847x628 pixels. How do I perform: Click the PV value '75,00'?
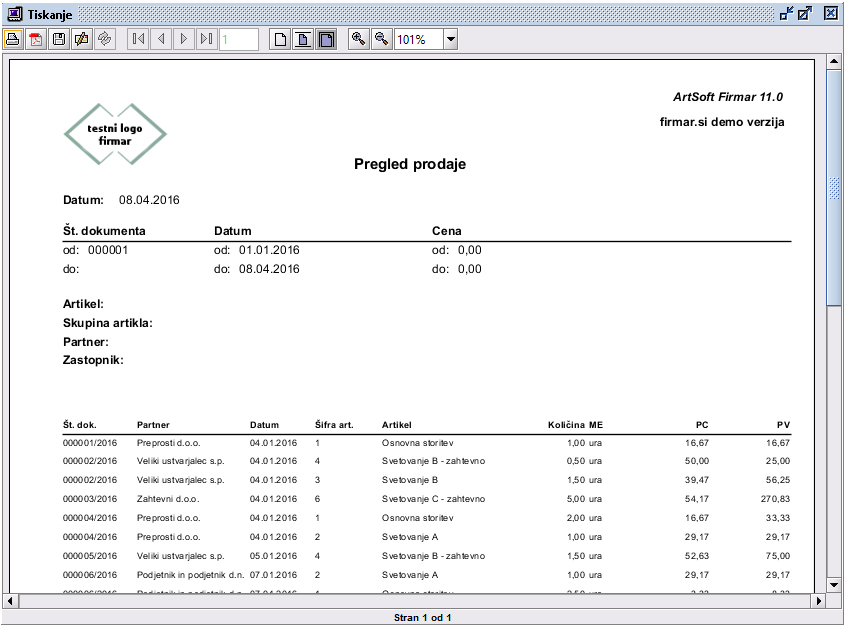click(778, 556)
